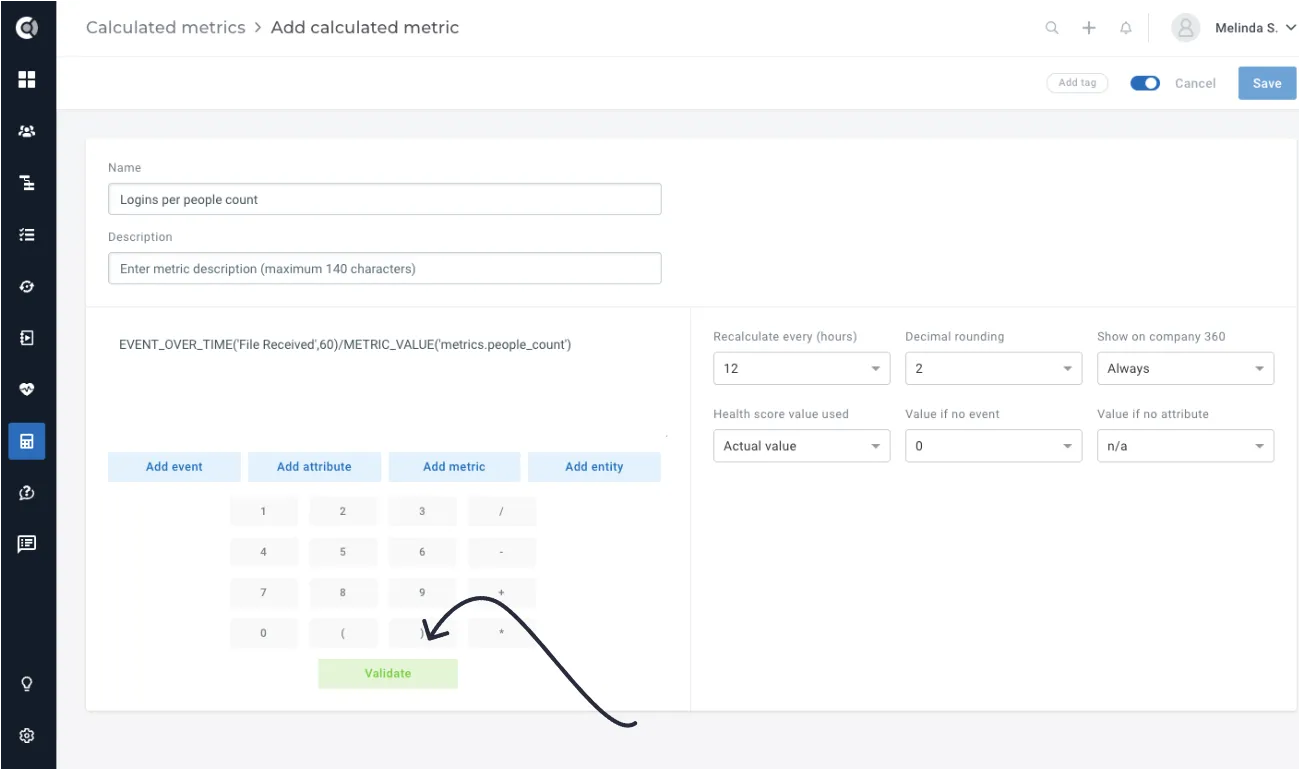This screenshot has height=769, width=1299.
Task: Open Decimal rounding dropdown
Action: (993, 368)
